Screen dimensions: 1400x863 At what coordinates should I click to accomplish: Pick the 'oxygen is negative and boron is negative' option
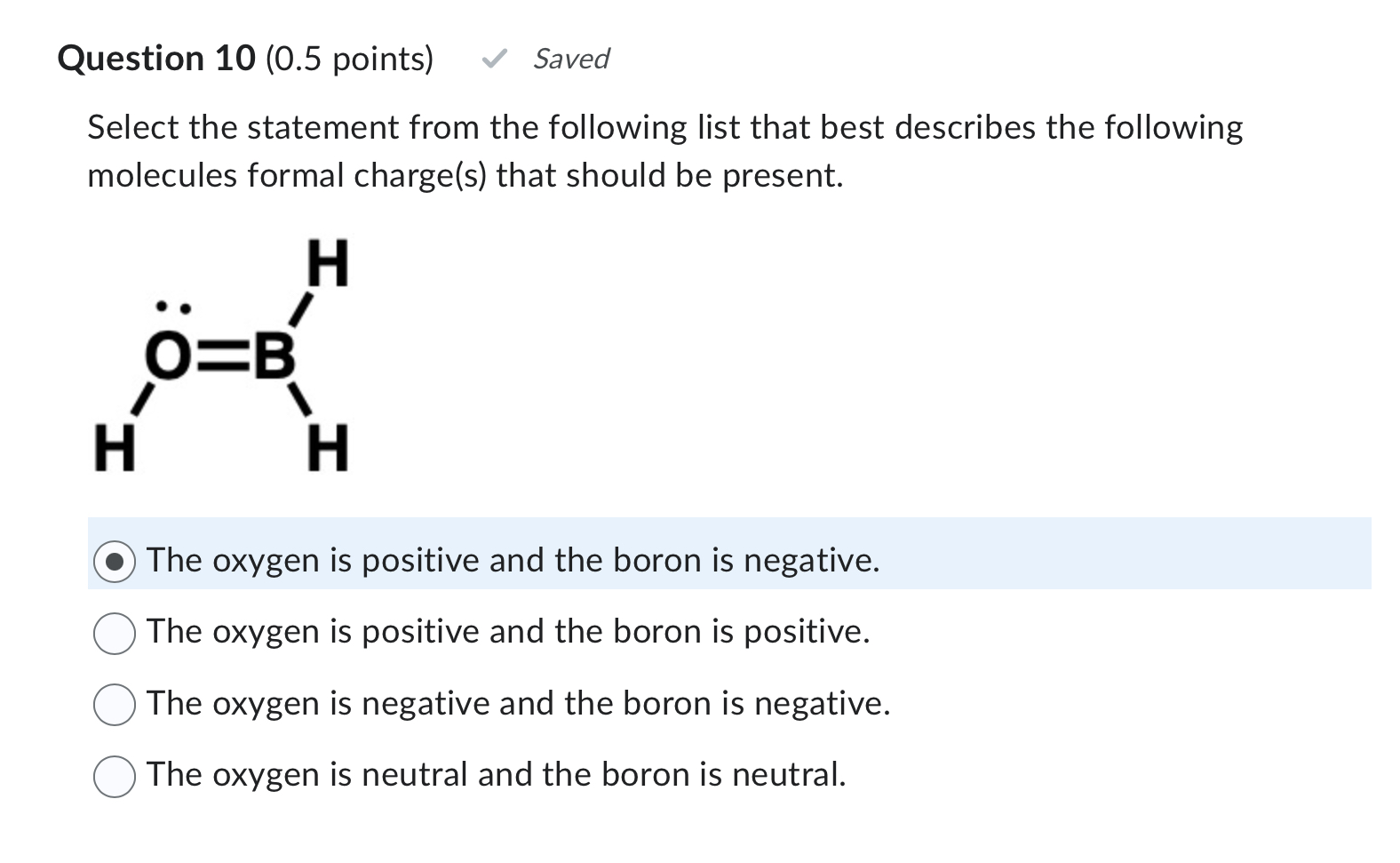(114, 703)
